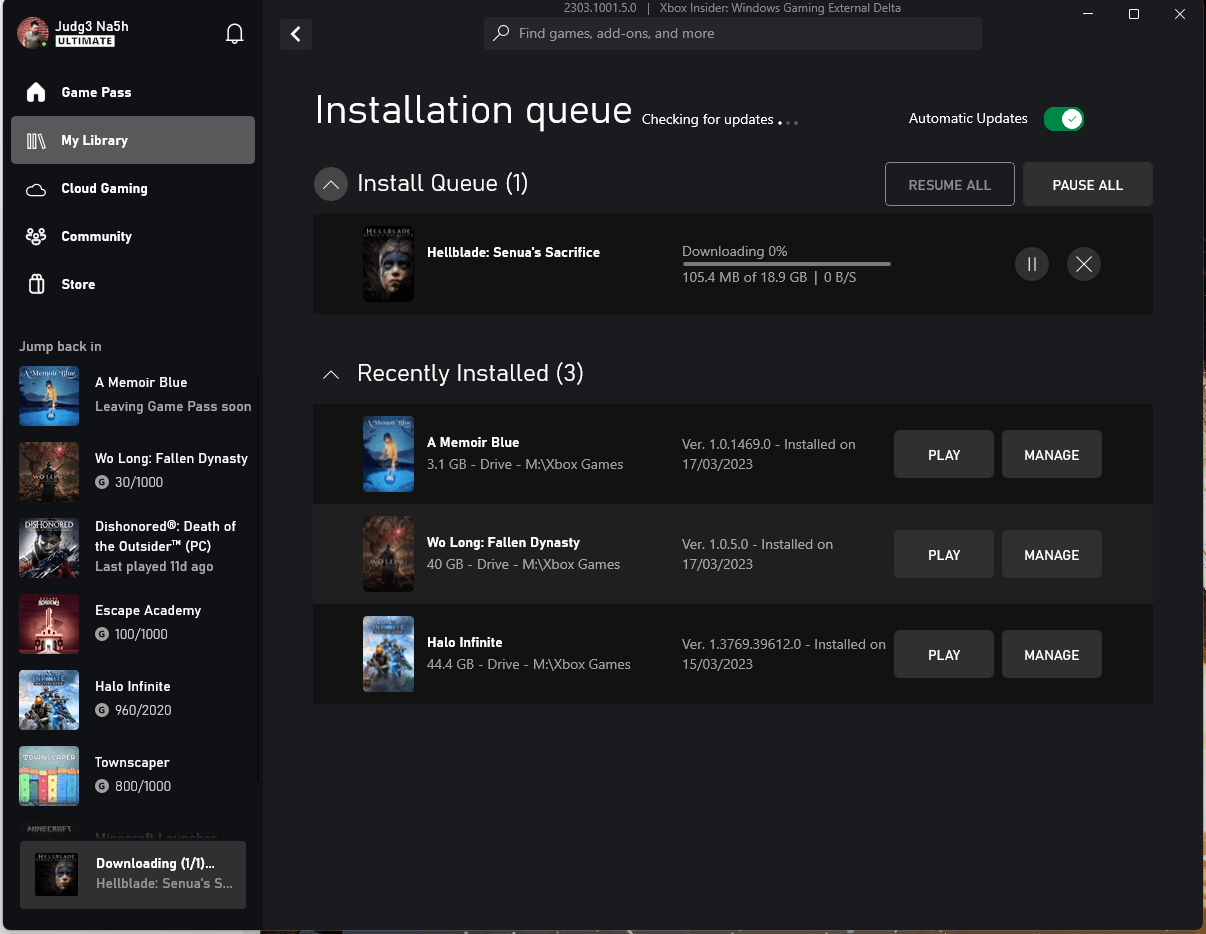The height and width of the screenshot is (934, 1206).
Task: Play Wo Long: Fallen Dynasty
Action: pyautogui.click(x=944, y=555)
